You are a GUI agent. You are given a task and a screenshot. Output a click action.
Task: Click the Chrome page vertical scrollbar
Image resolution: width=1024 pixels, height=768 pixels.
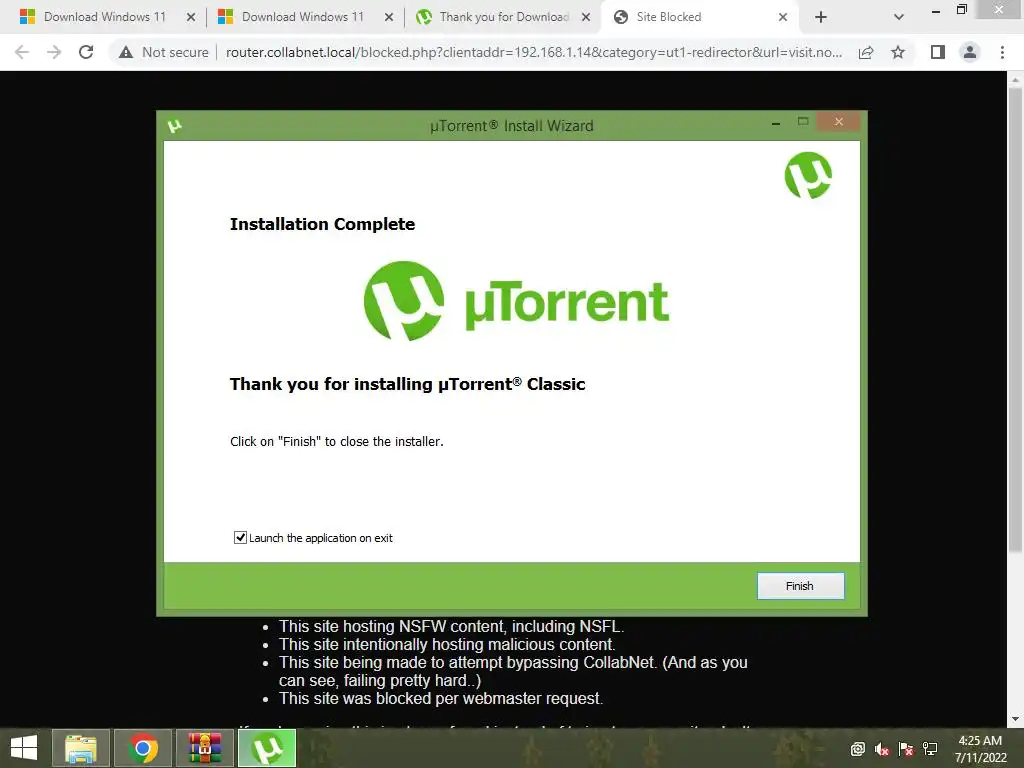[x=1015, y=320]
